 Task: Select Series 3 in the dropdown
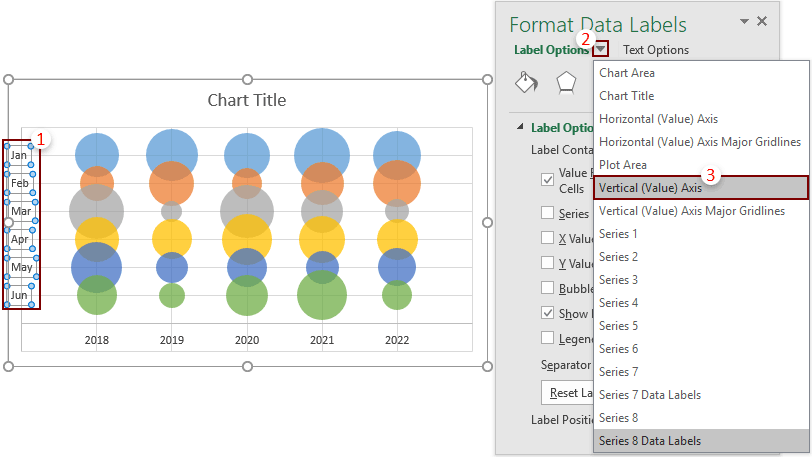(x=701, y=280)
